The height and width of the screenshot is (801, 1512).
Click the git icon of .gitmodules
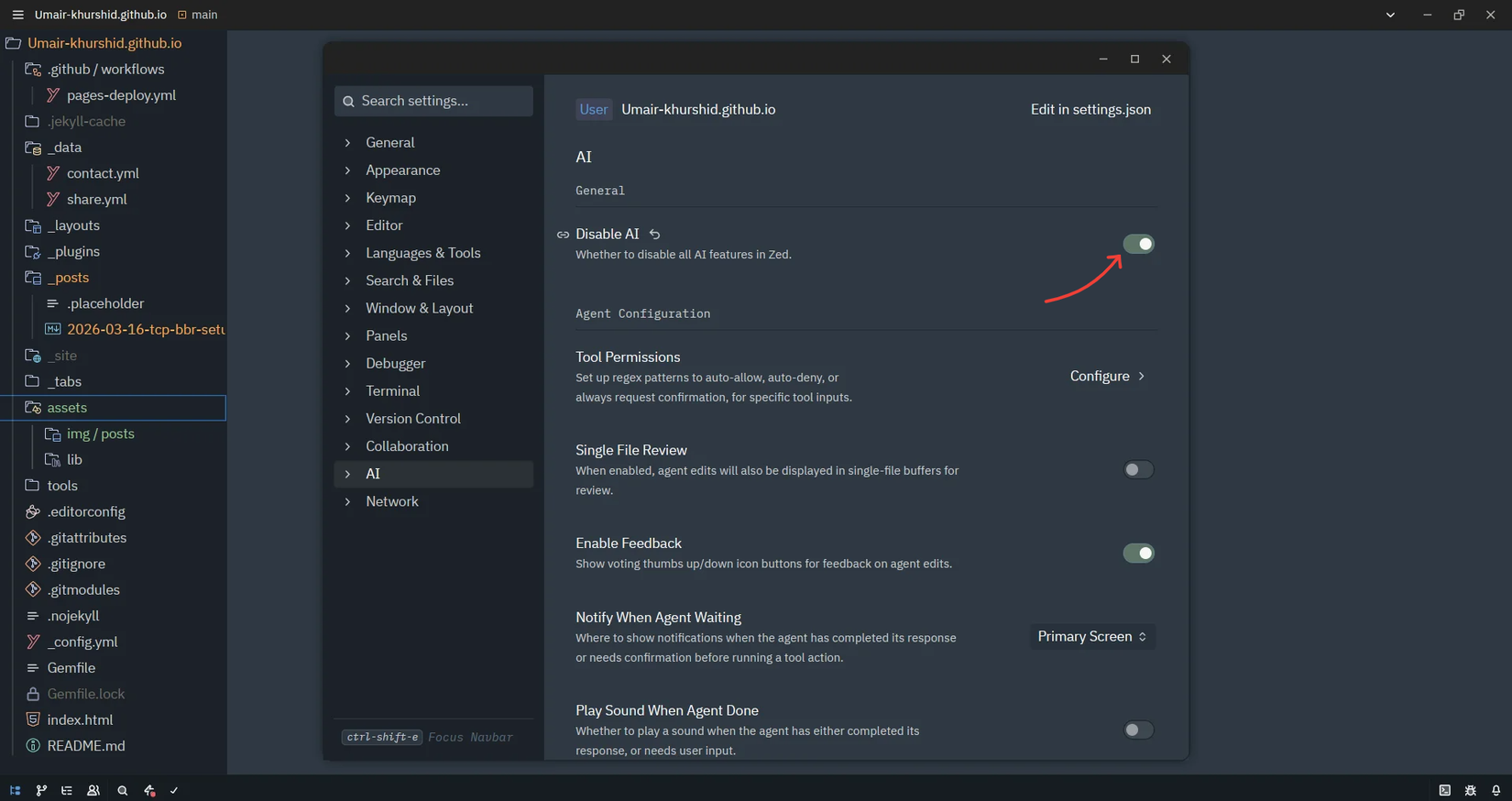click(x=33, y=589)
